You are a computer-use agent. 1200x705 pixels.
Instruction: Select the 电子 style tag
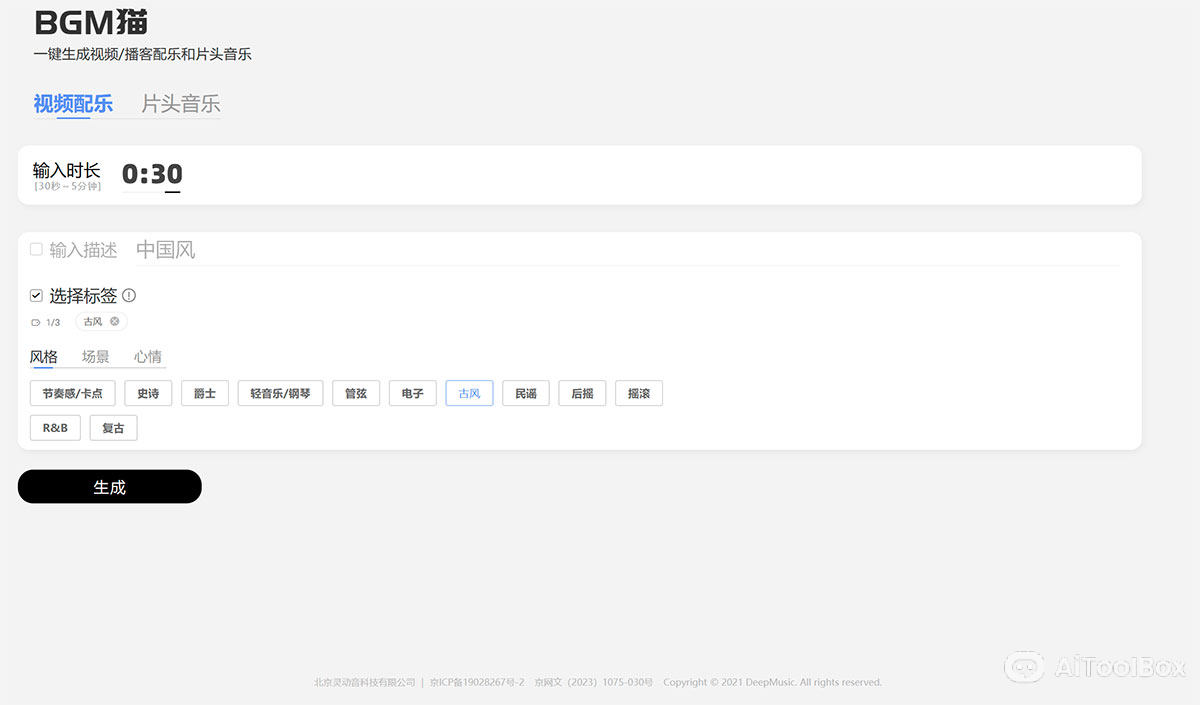(x=412, y=394)
